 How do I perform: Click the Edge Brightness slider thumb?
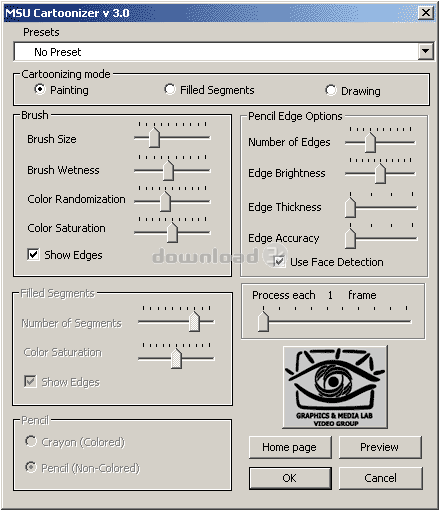[380, 173]
